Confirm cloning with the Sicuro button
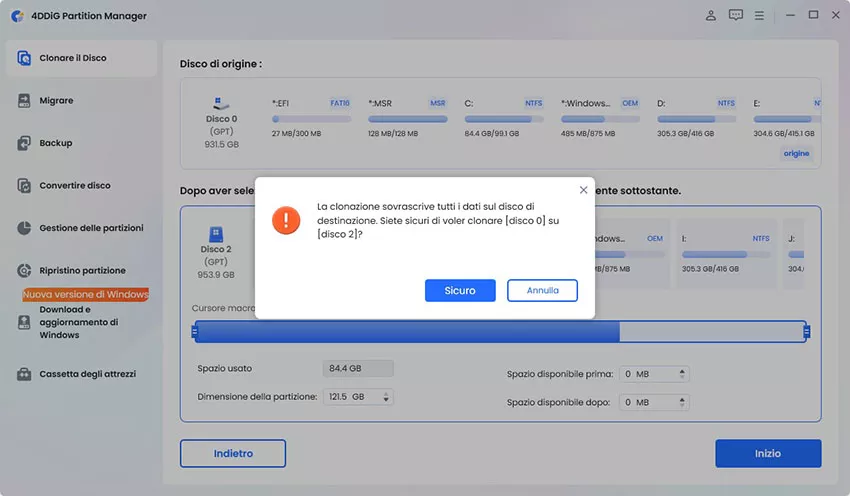The image size is (850, 496). [x=460, y=291]
